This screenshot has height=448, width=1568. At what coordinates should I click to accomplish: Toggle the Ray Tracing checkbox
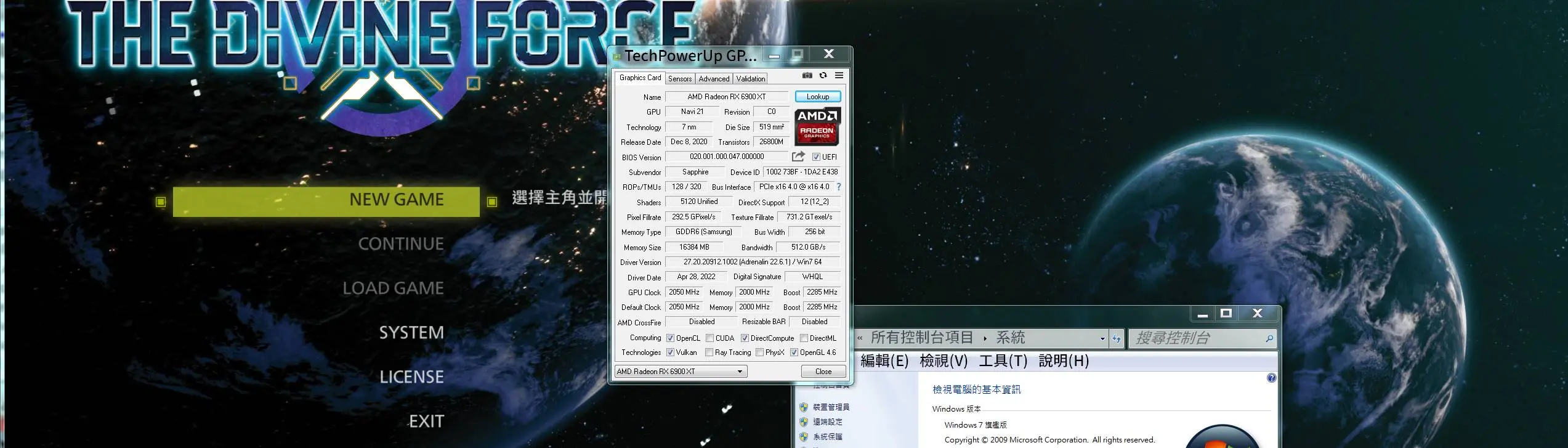[x=709, y=352]
